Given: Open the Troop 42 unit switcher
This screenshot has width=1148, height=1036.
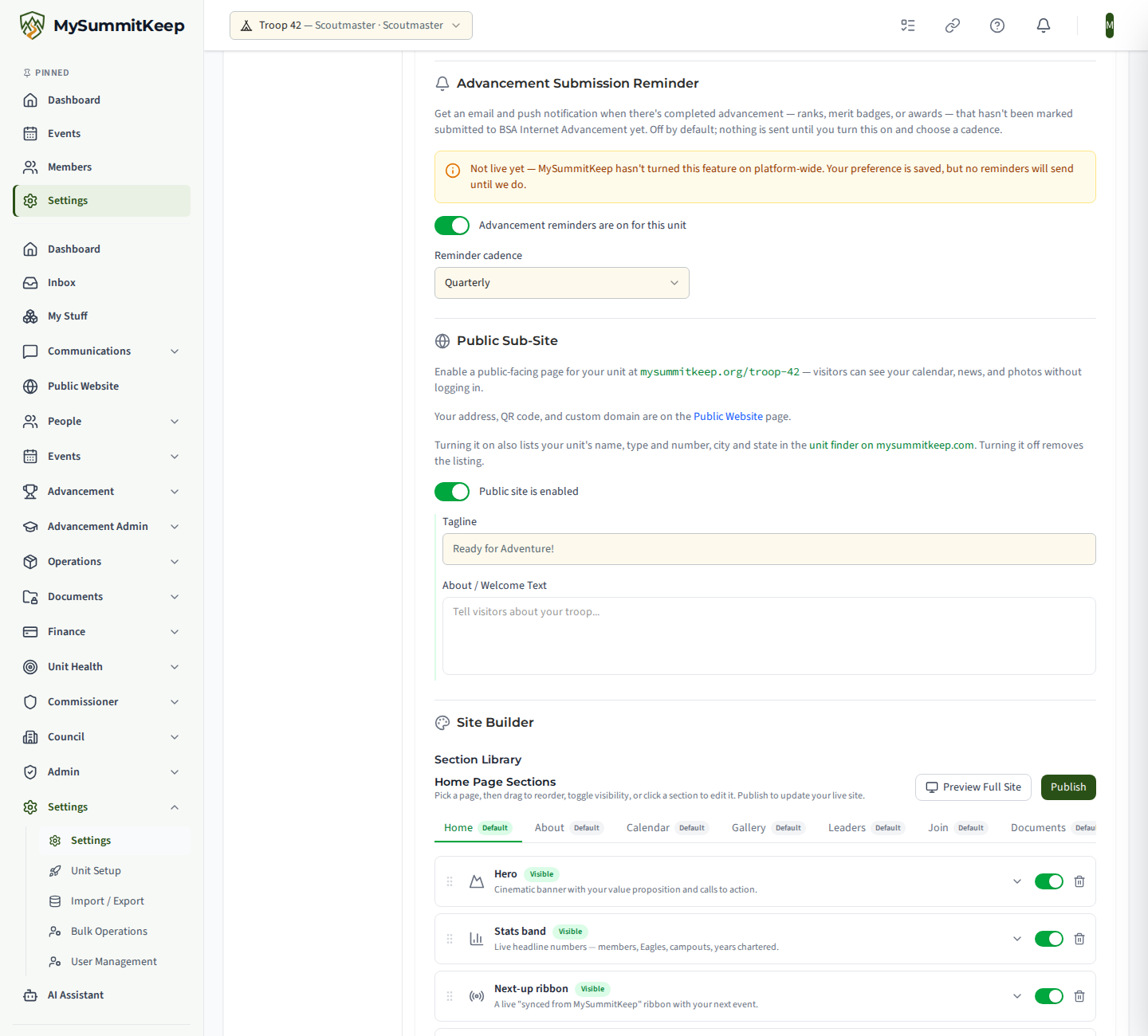Looking at the screenshot, I should [x=351, y=26].
